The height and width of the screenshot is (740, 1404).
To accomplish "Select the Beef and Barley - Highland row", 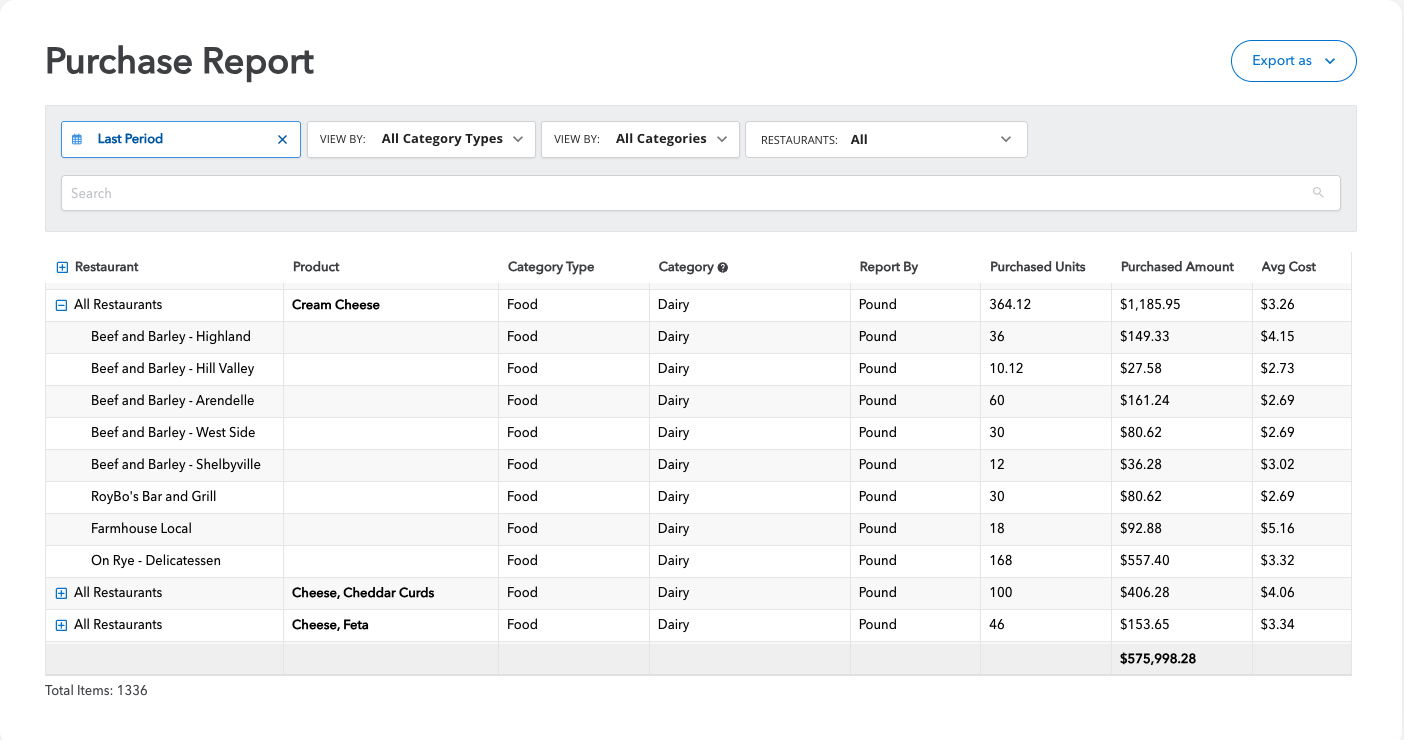I will (x=170, y=337).
